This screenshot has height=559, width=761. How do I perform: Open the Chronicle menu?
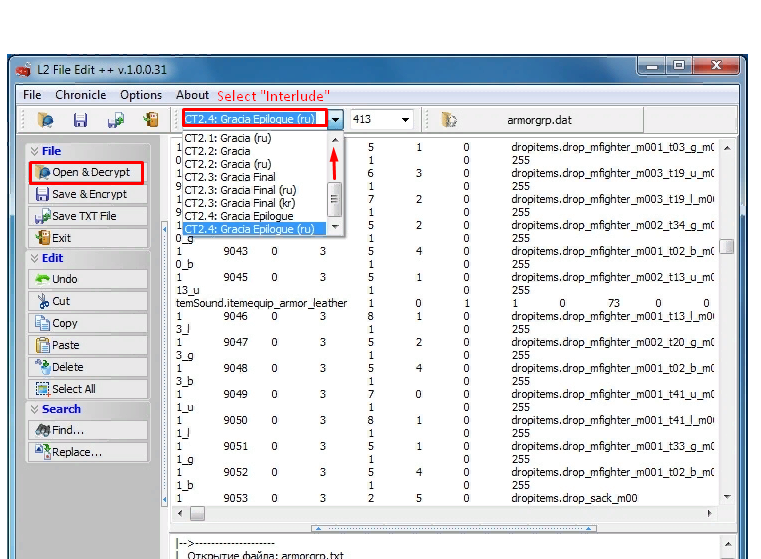81,95
